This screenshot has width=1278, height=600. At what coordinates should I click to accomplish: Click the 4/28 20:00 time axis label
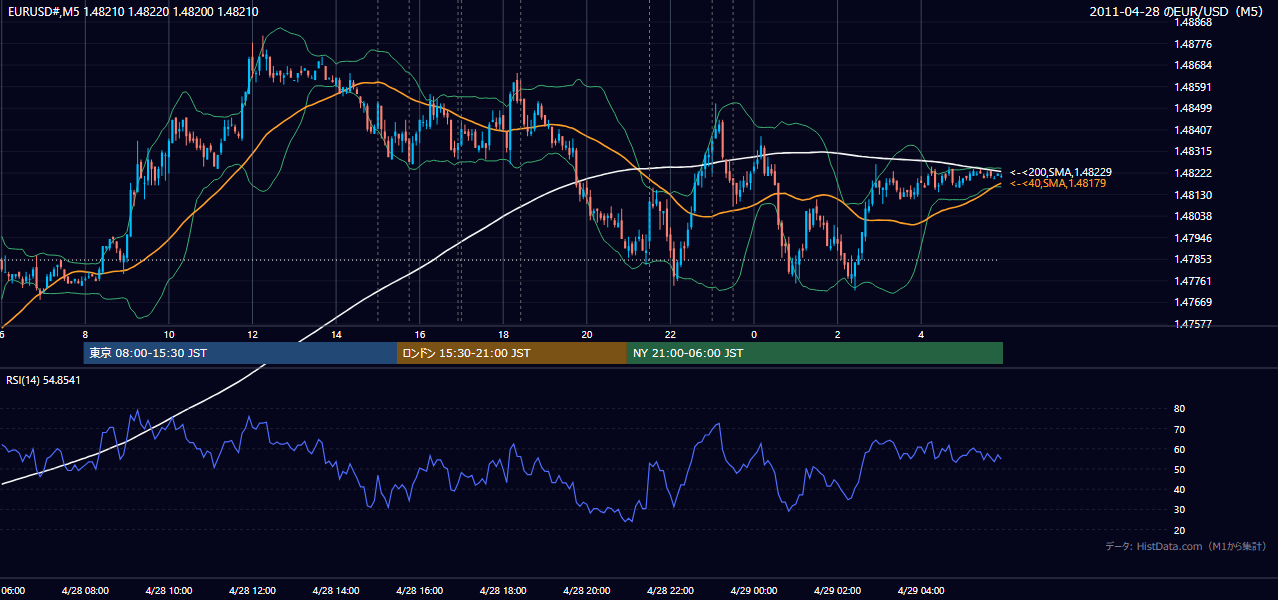click(586, 590)
